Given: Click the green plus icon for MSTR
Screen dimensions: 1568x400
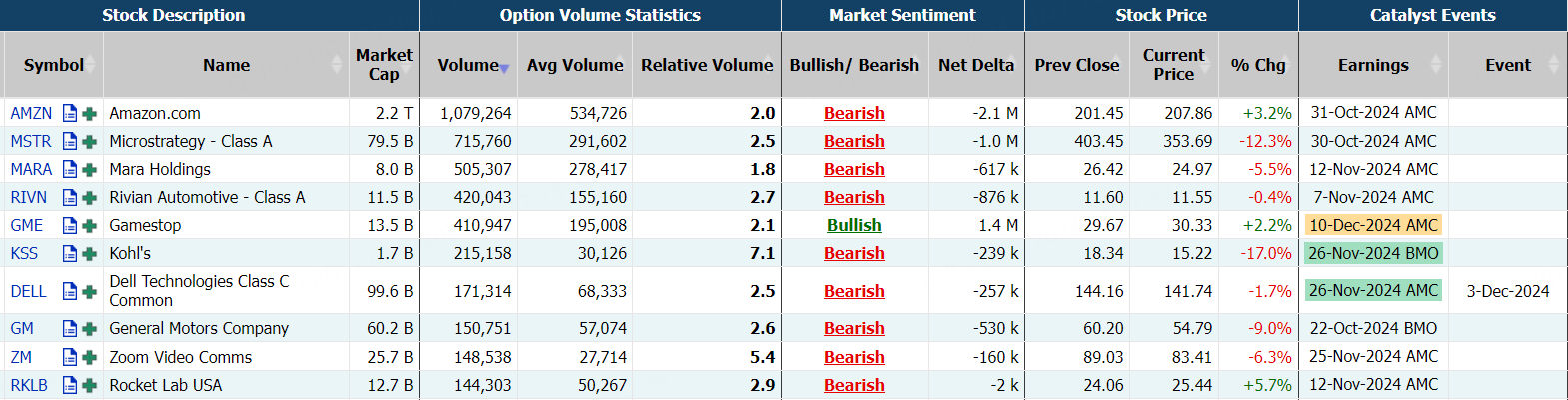Looking at the screenshot, I should (x=89, y=142).
